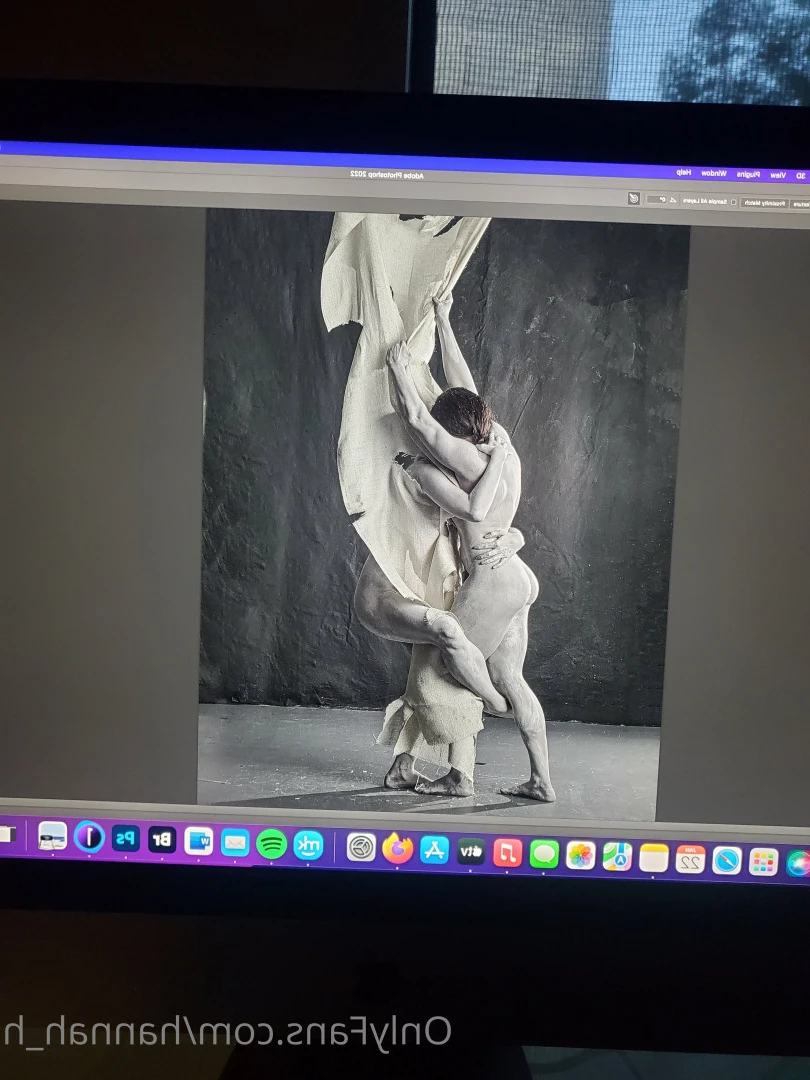Screen dimensions: 810x1080
Task: Open the Calendar icon showing 22
Action: (690, 859)
